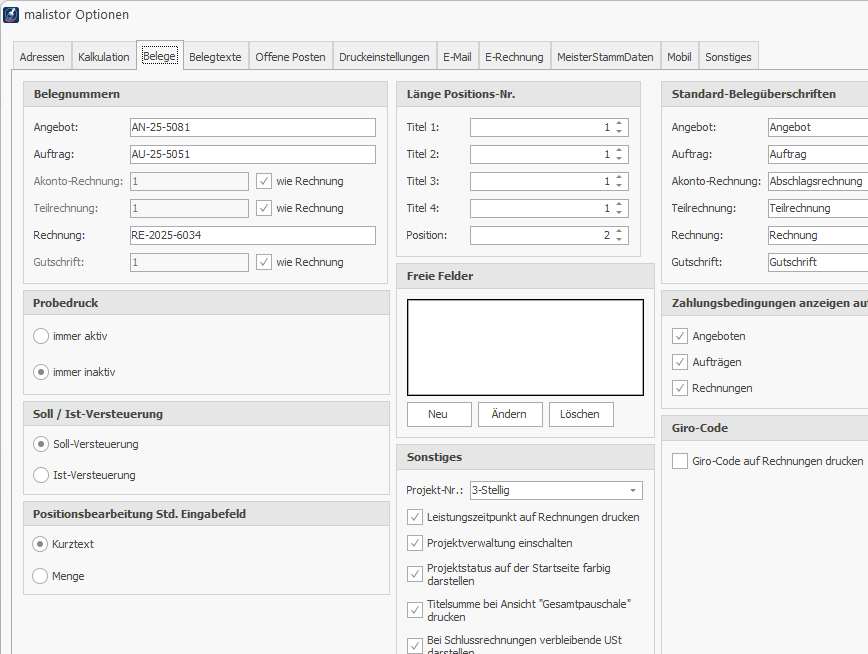Uncheck Projektverwaltung einschalten
The image size is (868, 654).
[x=415, y=543]
